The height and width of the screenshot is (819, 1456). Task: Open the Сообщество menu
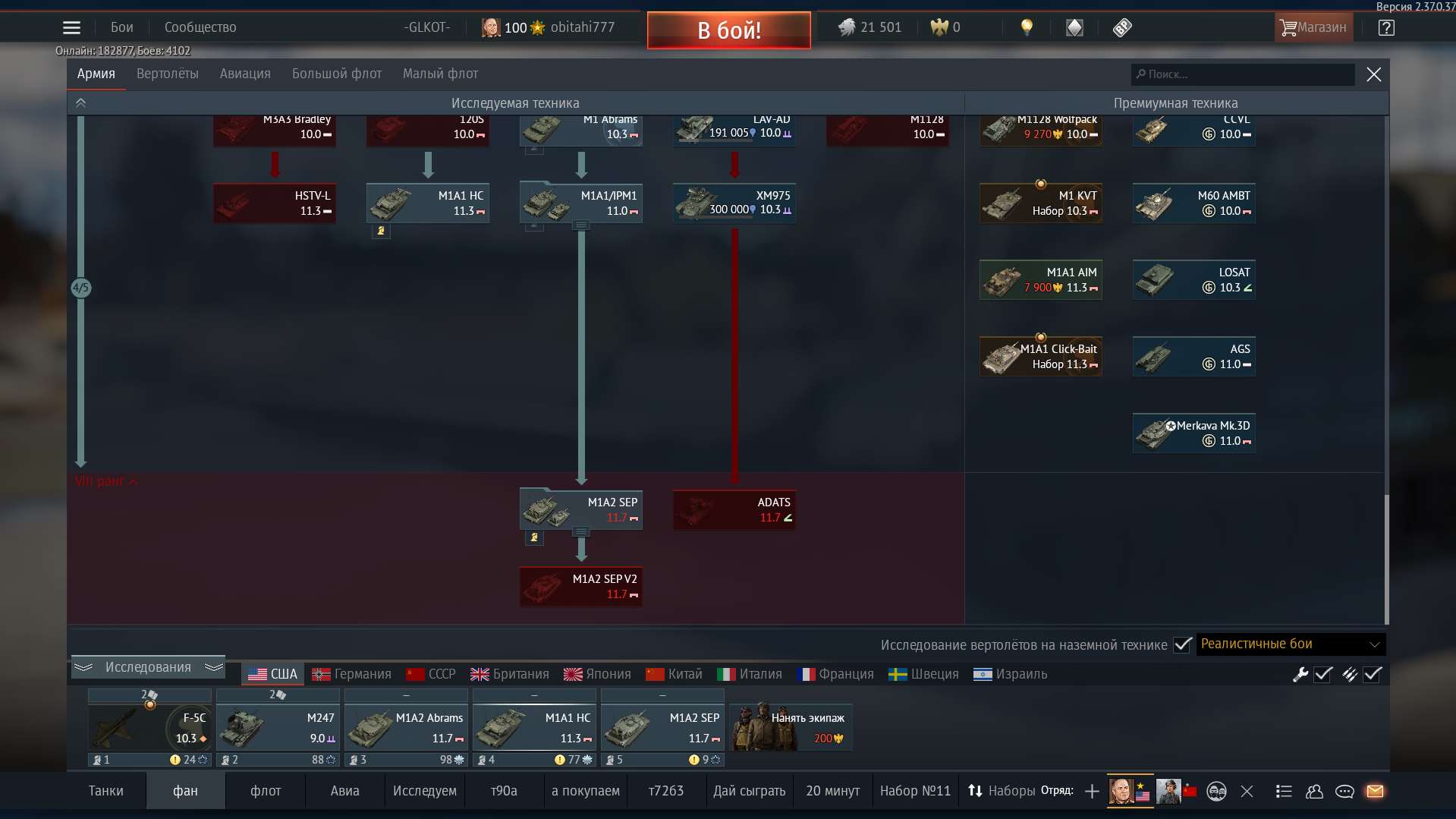point(200,27)
